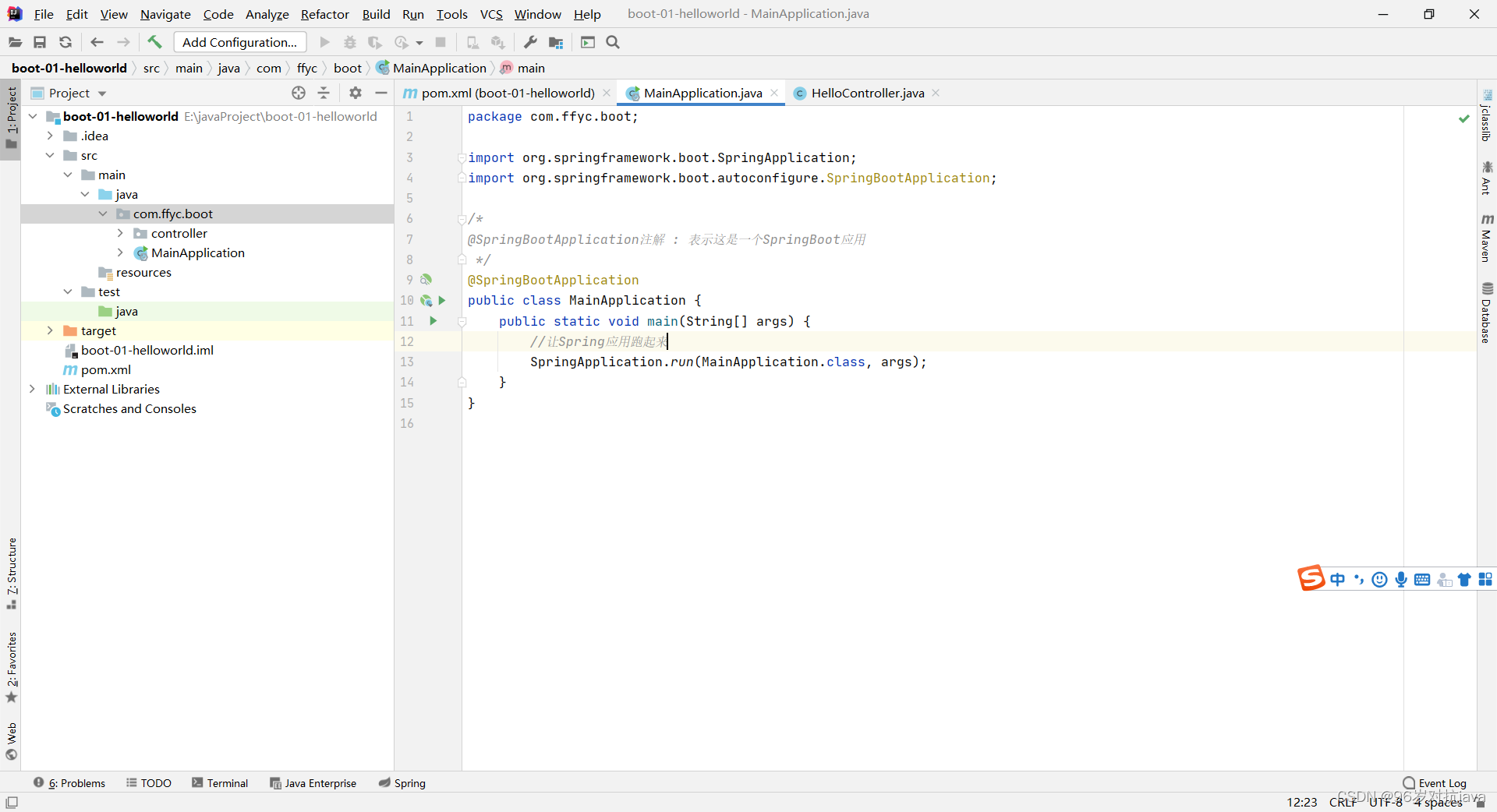Click the Debug bug icon in toolbar
The width and height of the screenshot is (1497, 812).
350,42
